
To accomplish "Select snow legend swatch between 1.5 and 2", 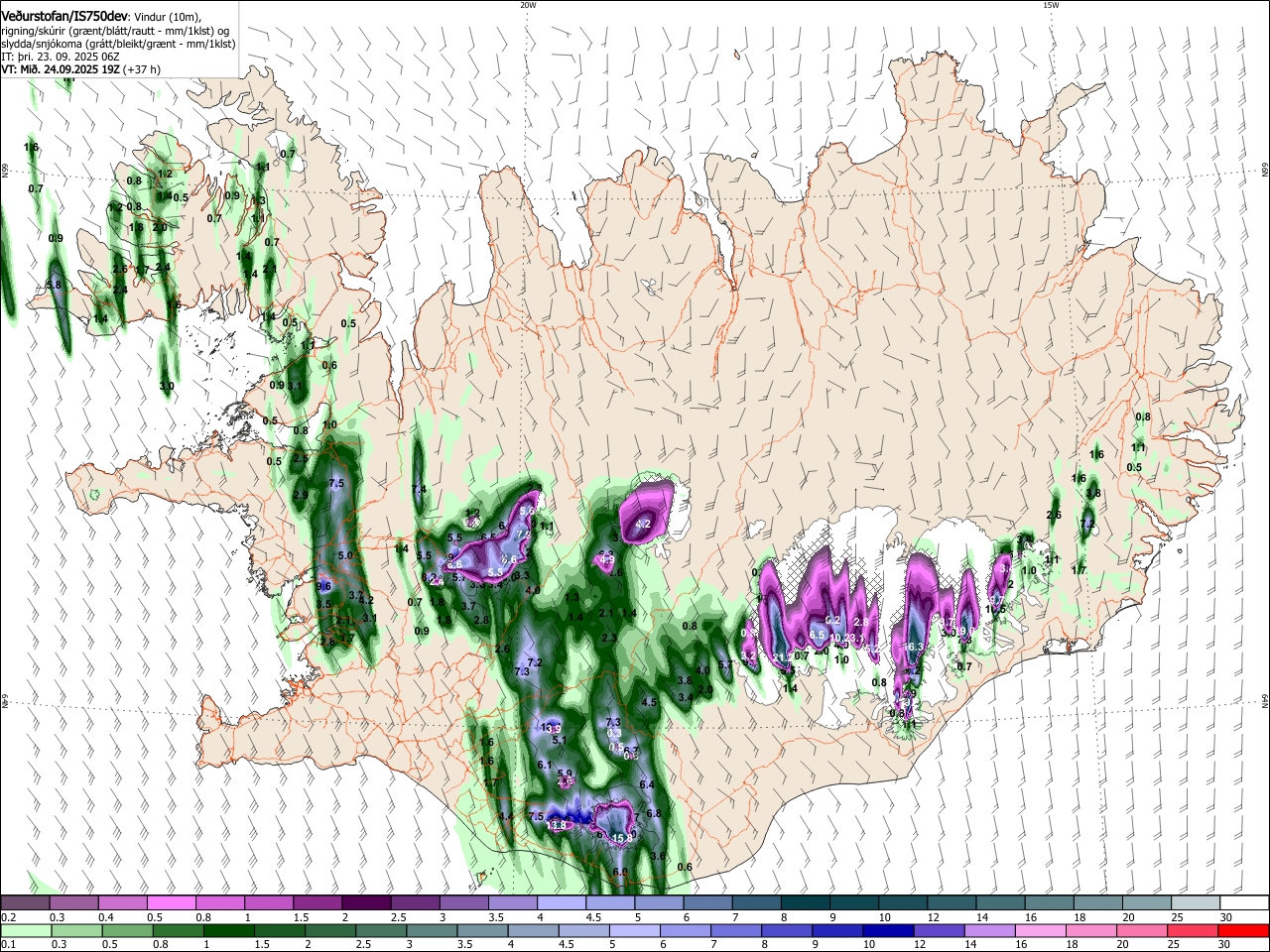I will [317, 902].
